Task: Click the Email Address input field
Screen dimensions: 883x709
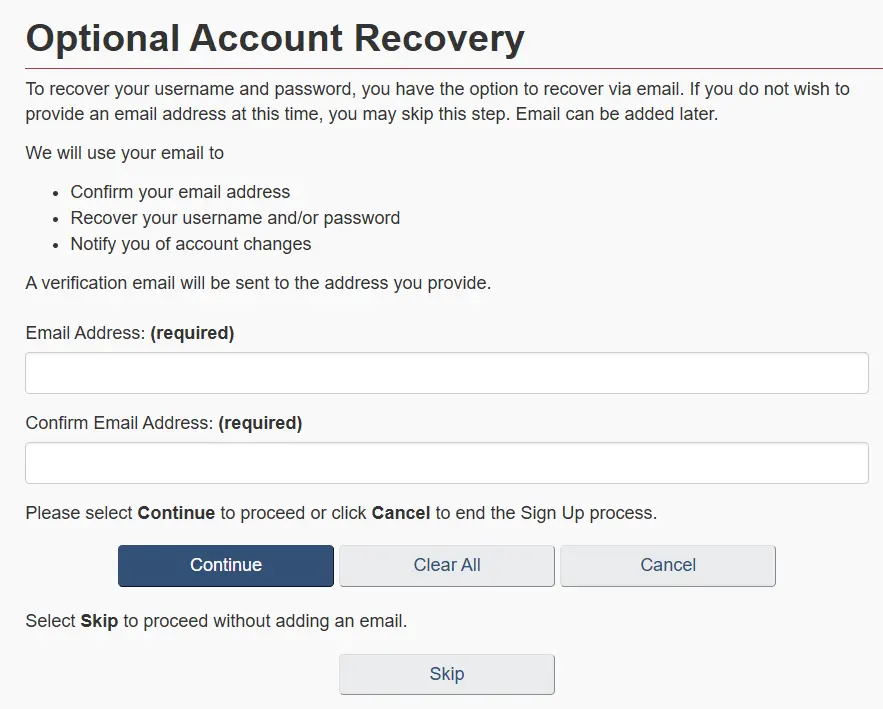Action: click(446, 372)
